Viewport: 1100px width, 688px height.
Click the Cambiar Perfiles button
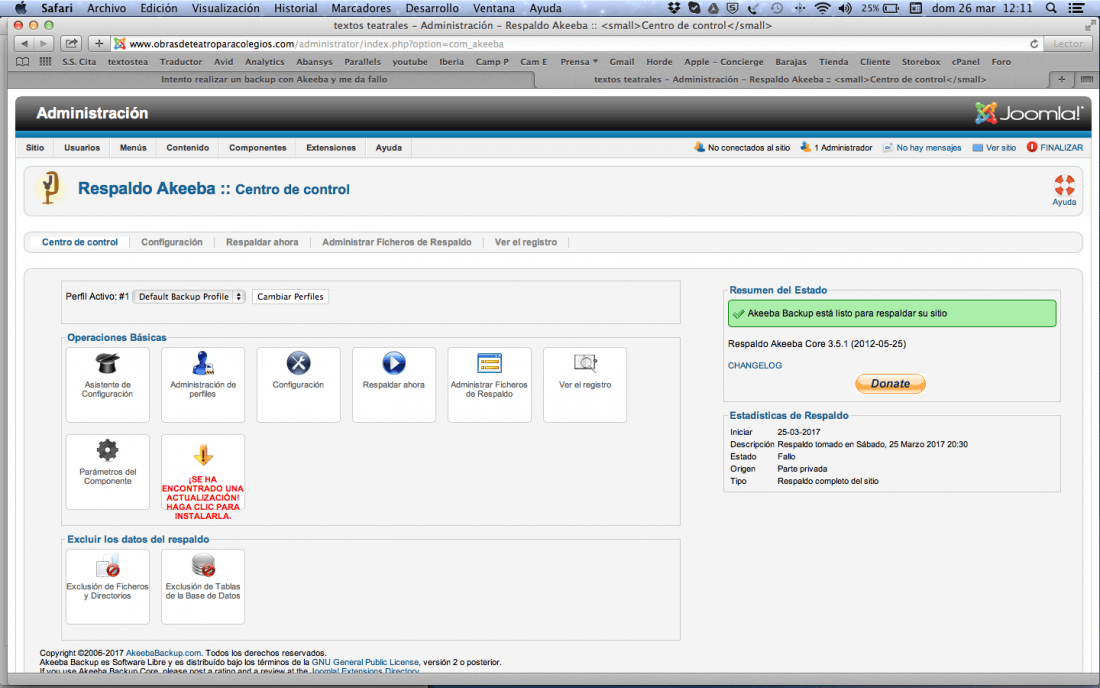pos(290,297)
